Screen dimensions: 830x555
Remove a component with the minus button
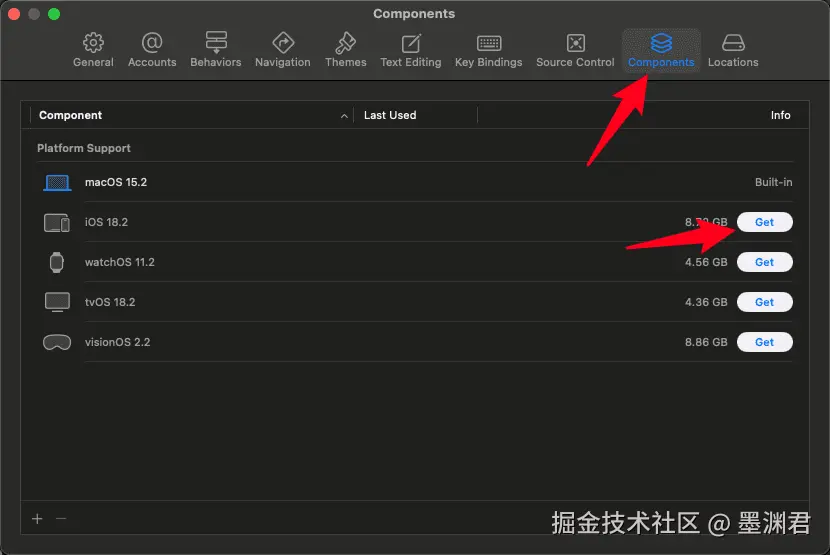tap(61, 518)
